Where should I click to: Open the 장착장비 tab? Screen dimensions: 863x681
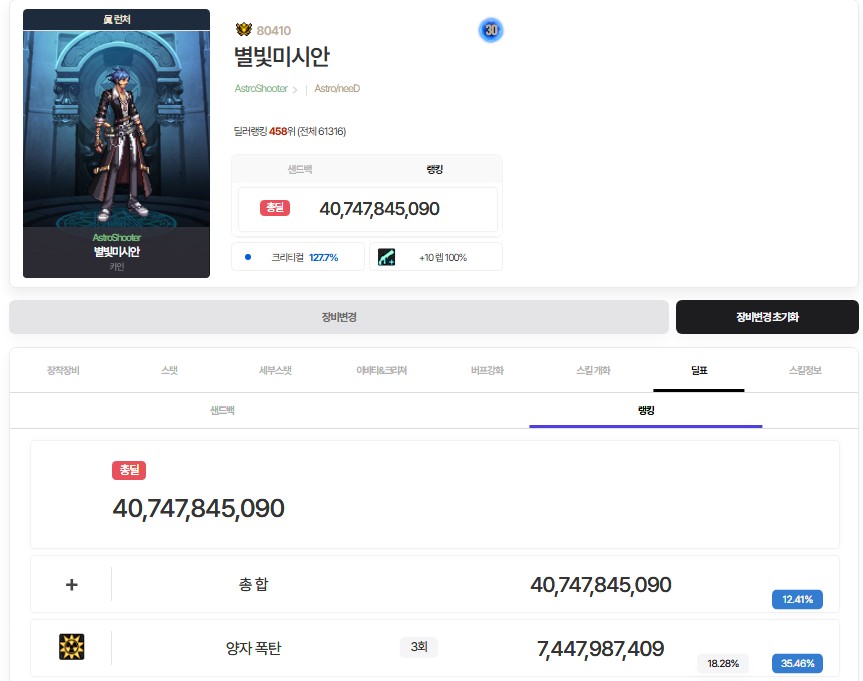(x=63, y=370)
